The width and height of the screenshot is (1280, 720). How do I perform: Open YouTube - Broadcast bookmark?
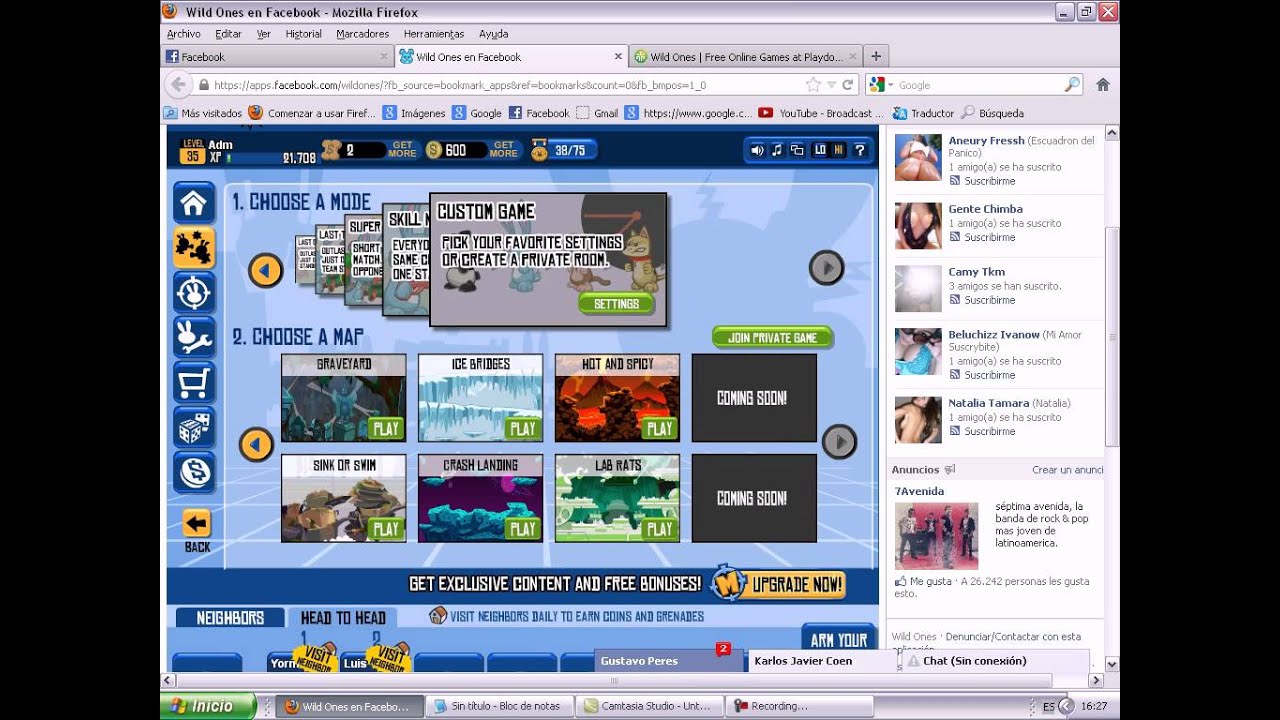point(821,113)
